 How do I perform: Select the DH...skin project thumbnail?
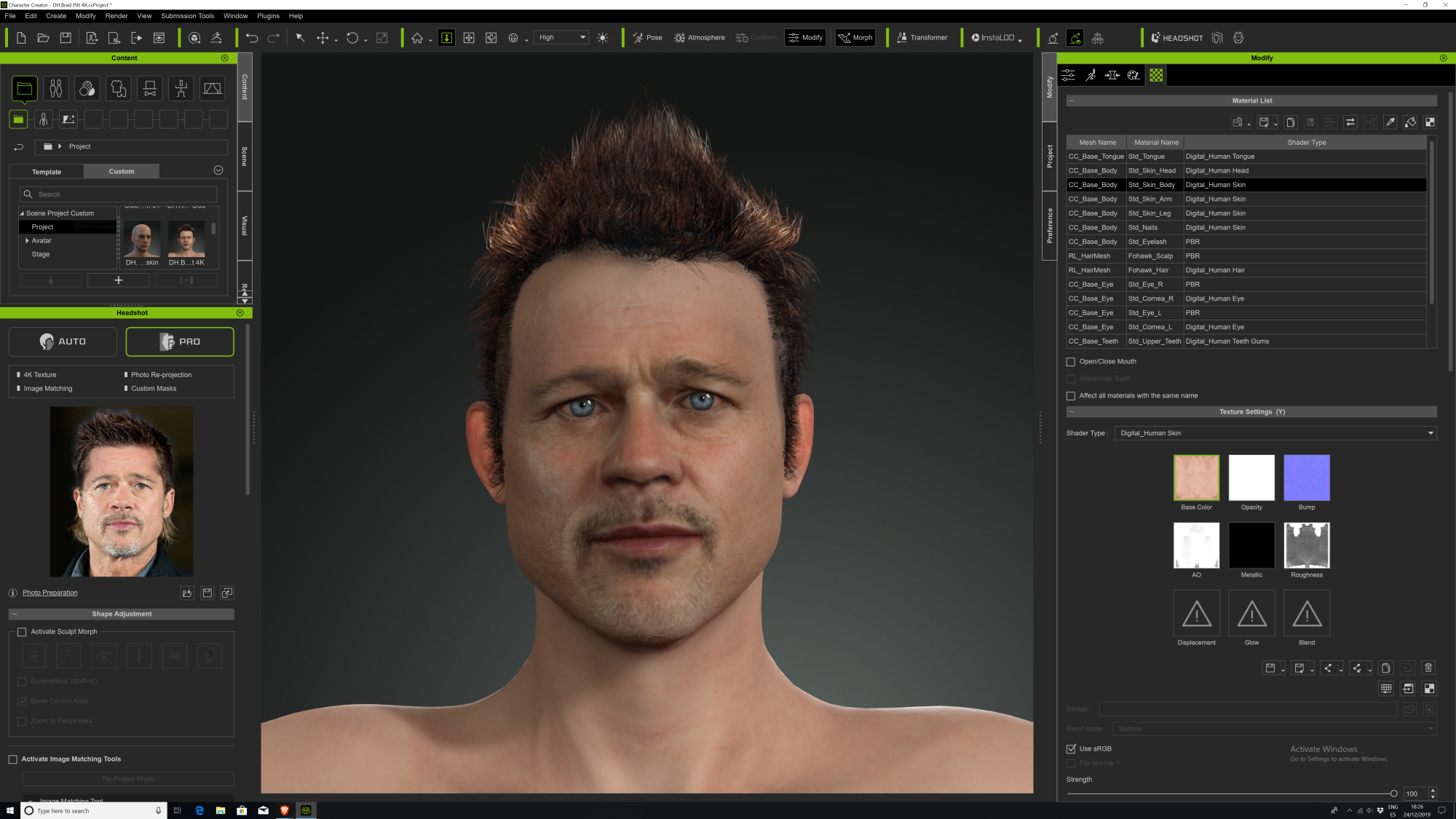[142, 244]
